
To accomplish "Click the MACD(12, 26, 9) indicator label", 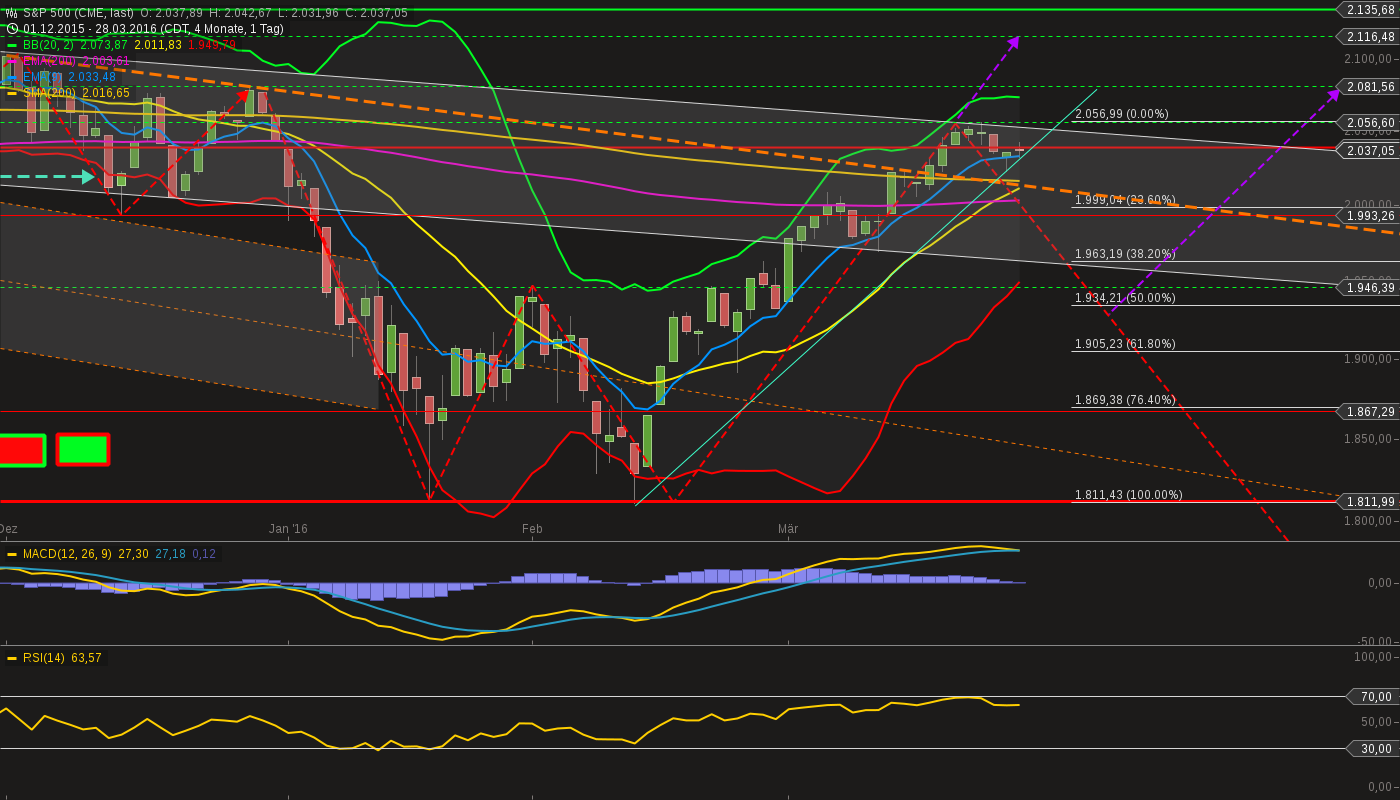I will click(x=68, y=554).
